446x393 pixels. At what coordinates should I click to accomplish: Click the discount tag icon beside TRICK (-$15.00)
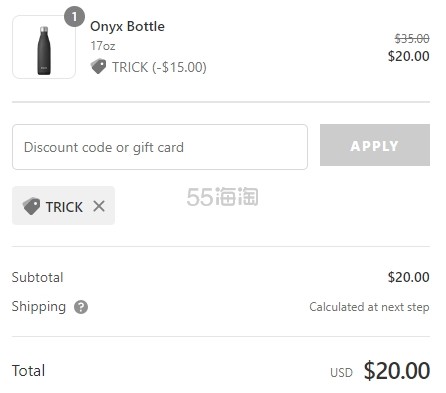click(98, 66)
